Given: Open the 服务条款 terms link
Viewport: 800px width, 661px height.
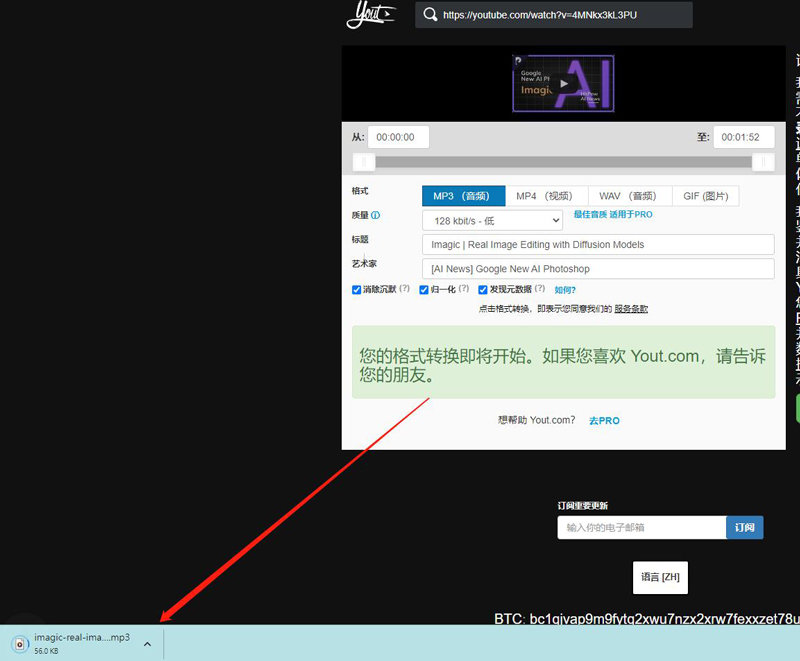Looking at the screenshot, I should (x=631, y=309).
